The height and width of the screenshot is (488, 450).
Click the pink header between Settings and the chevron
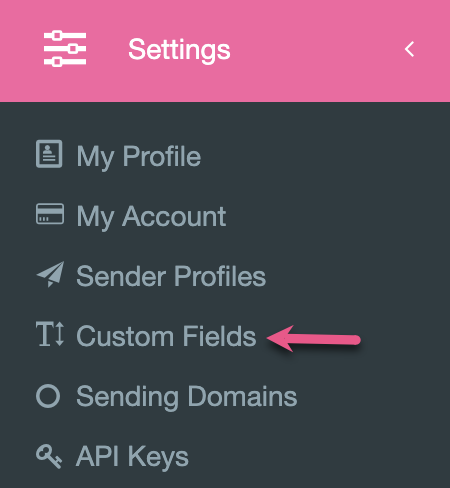pyautogui.click(x=317, y=49)
